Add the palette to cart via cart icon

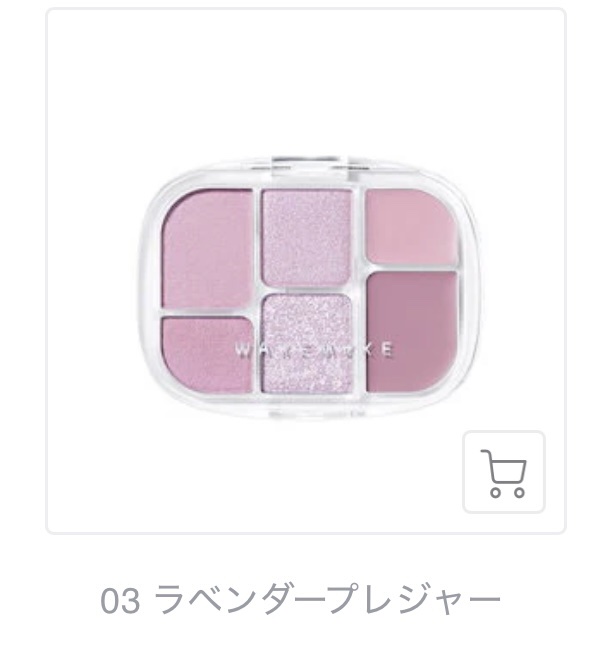(x=504, y=472)
